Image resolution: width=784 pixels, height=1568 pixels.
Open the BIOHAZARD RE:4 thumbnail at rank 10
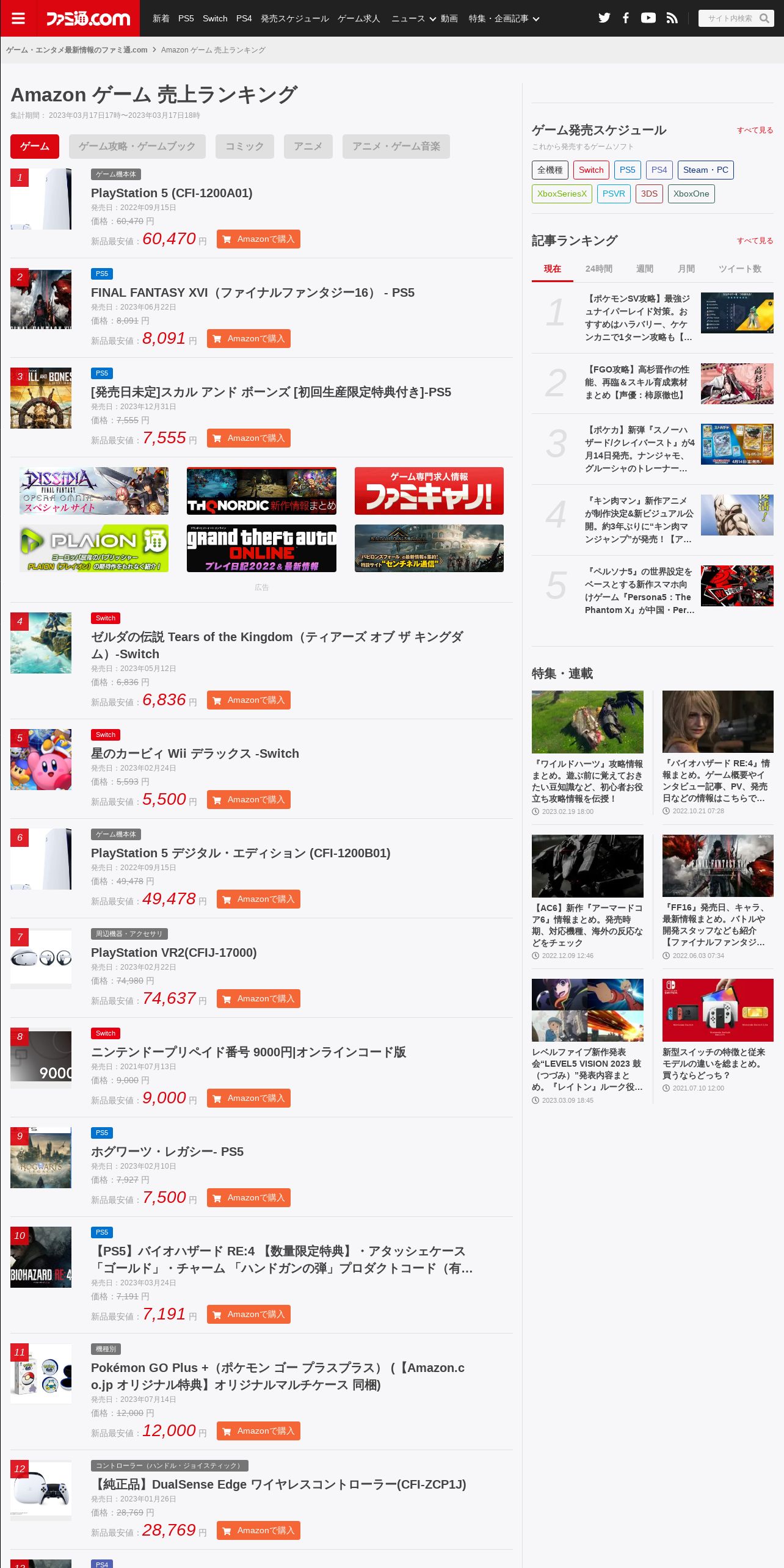click(41, 1257)
